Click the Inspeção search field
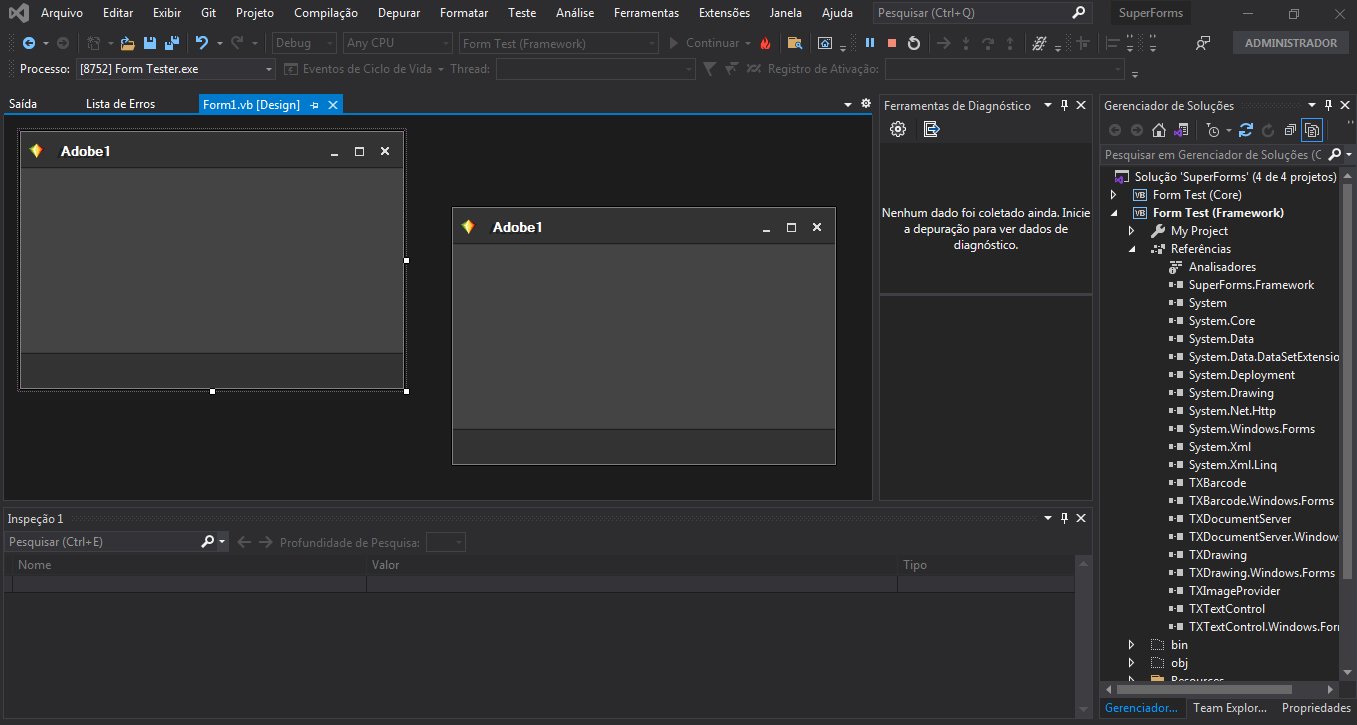 (100, 542)
